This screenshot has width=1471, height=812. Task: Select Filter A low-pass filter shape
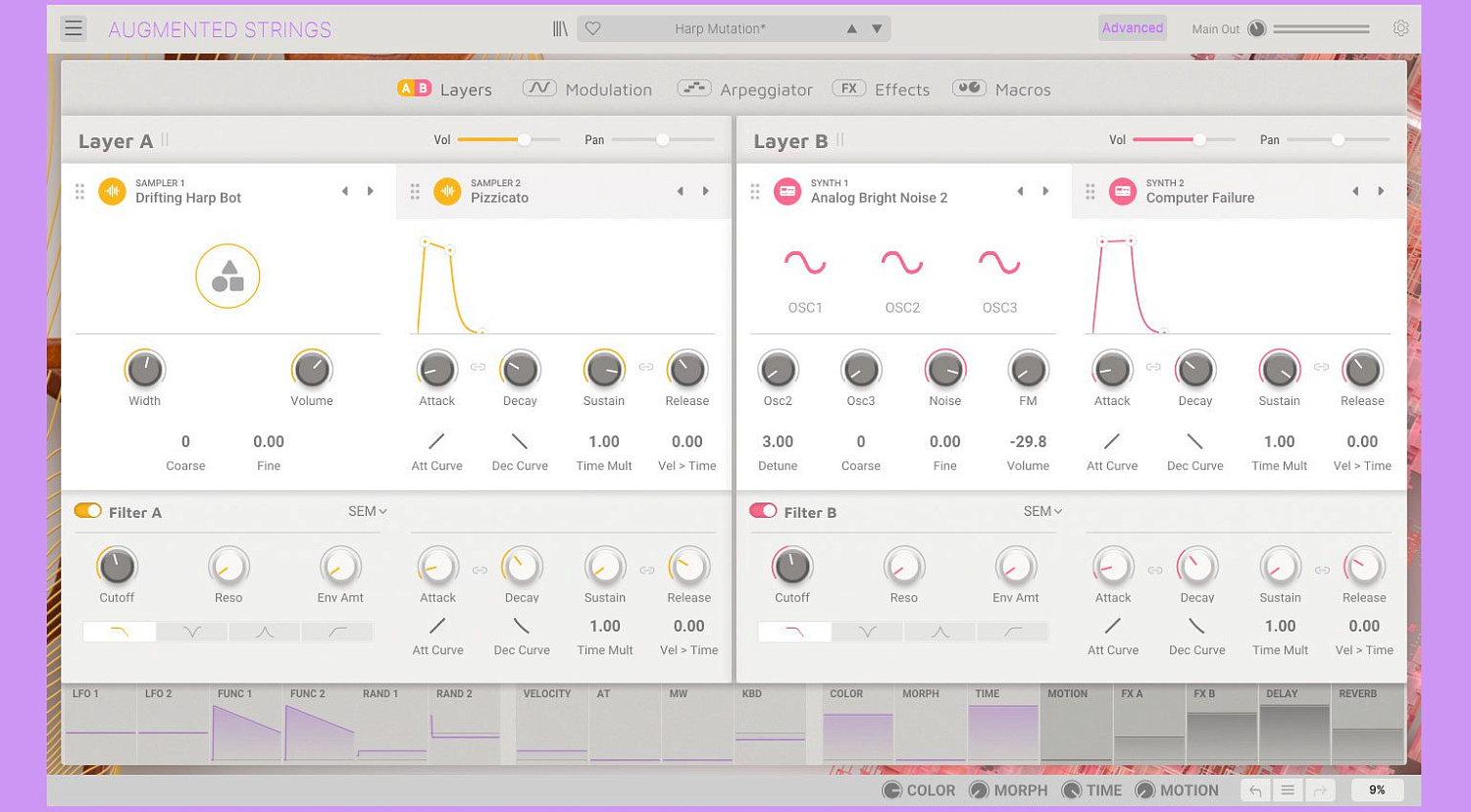coord(120,632)
